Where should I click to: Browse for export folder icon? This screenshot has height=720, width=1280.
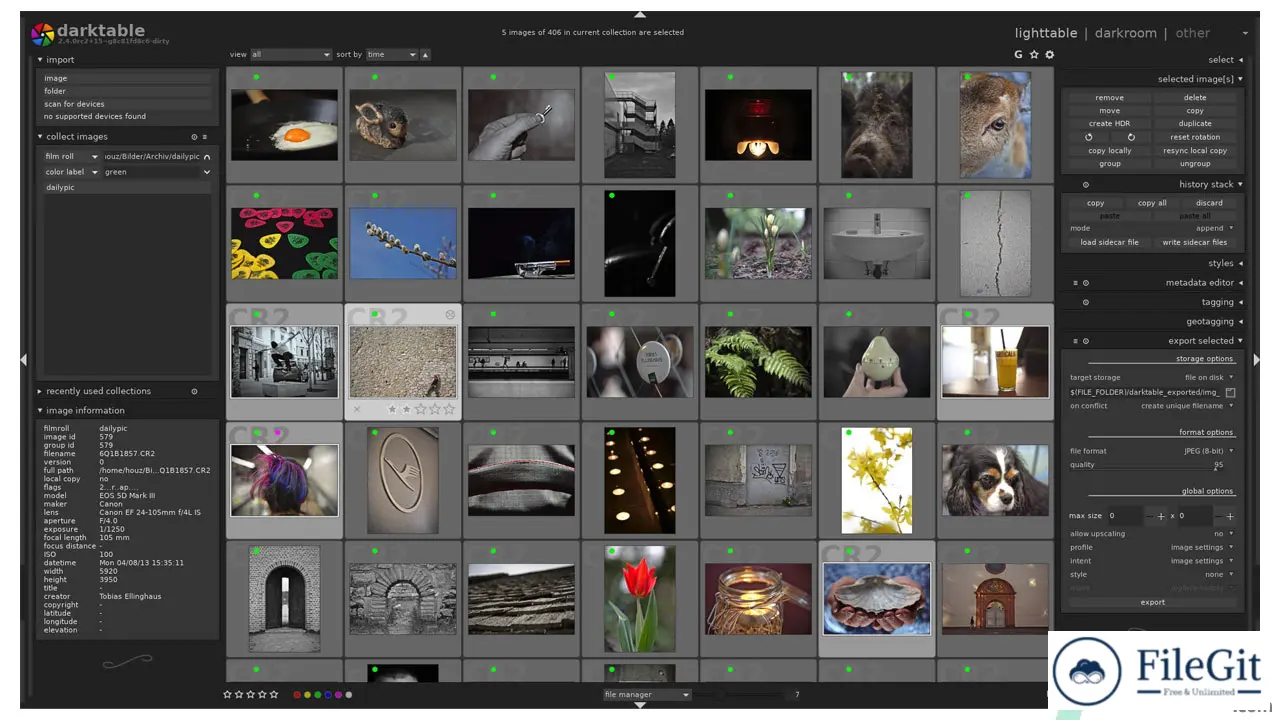[x=1231, y=392]
